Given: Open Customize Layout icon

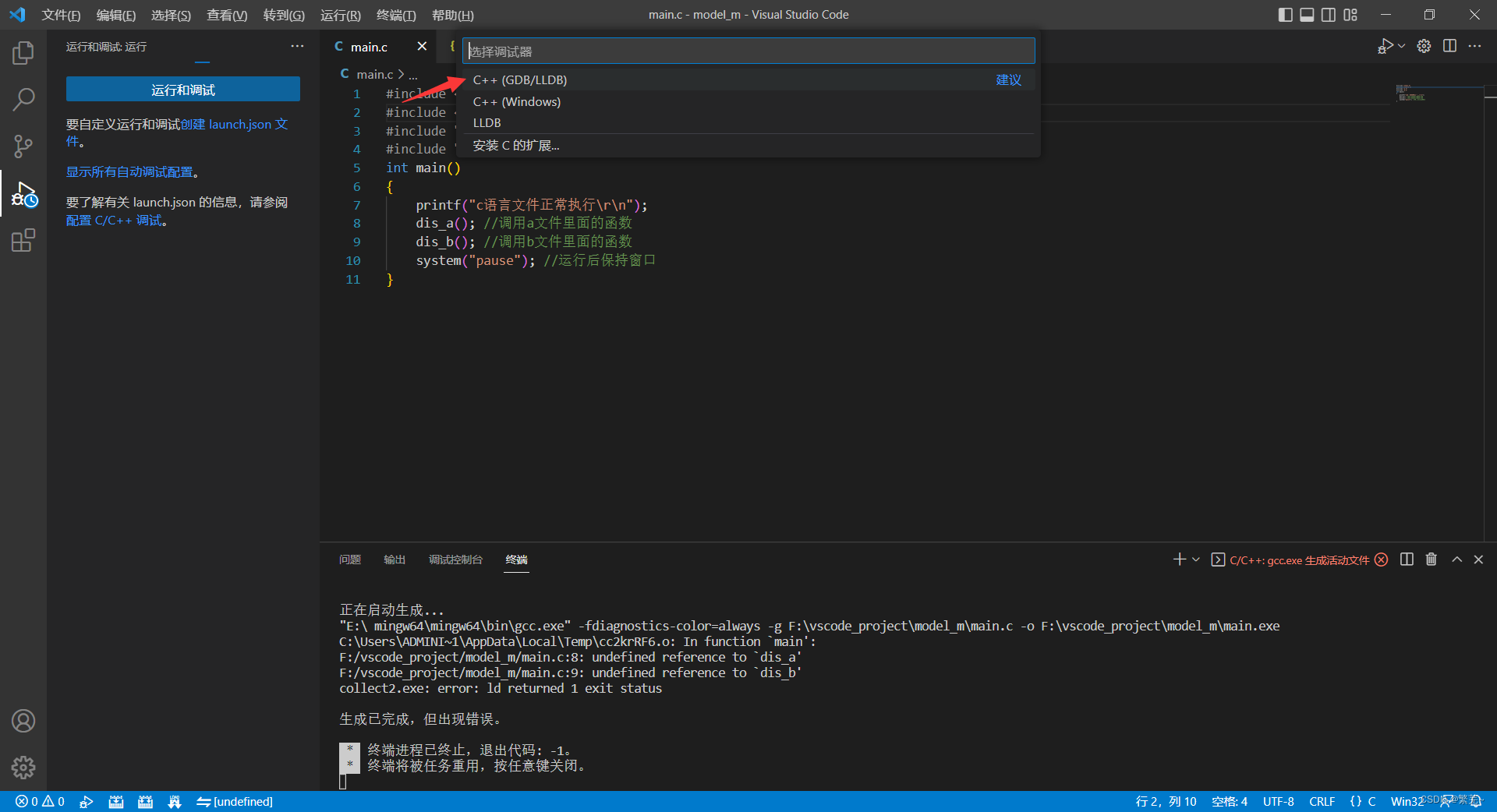Looking at the screenshot, I should (x=1350, y=15).
